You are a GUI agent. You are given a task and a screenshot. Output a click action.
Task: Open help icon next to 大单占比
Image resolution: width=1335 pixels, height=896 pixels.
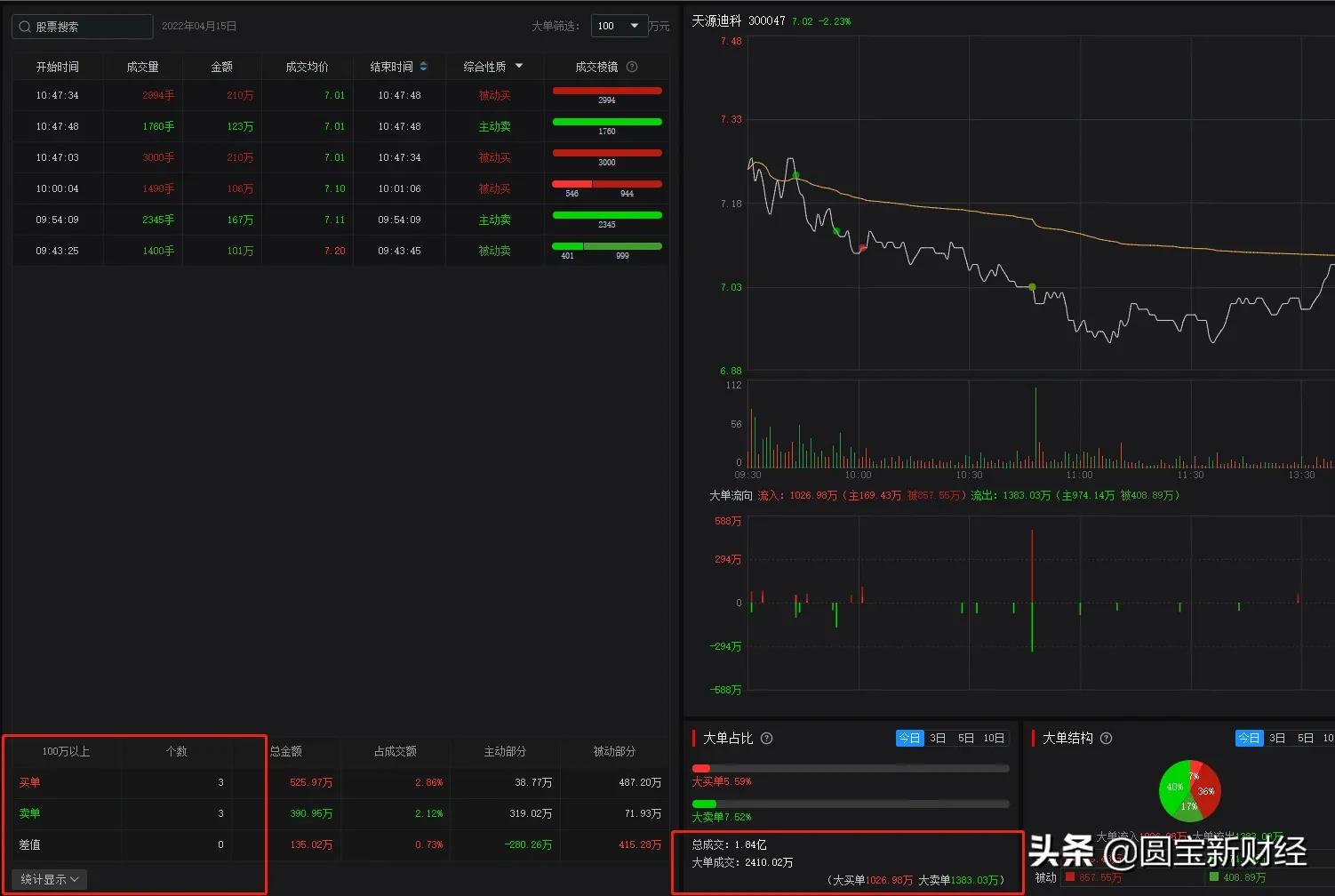click(x=767, y=738)
